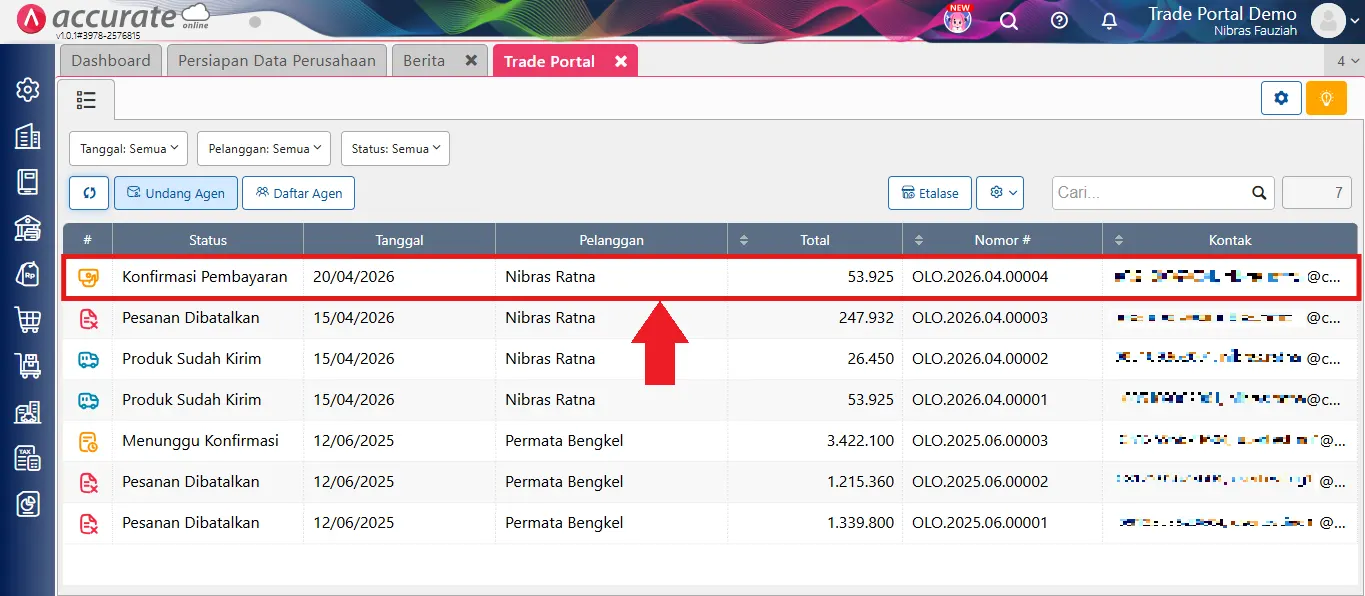1365x596 pixels.
Task: Open the notifications bell
Action: click(1109, 21)
